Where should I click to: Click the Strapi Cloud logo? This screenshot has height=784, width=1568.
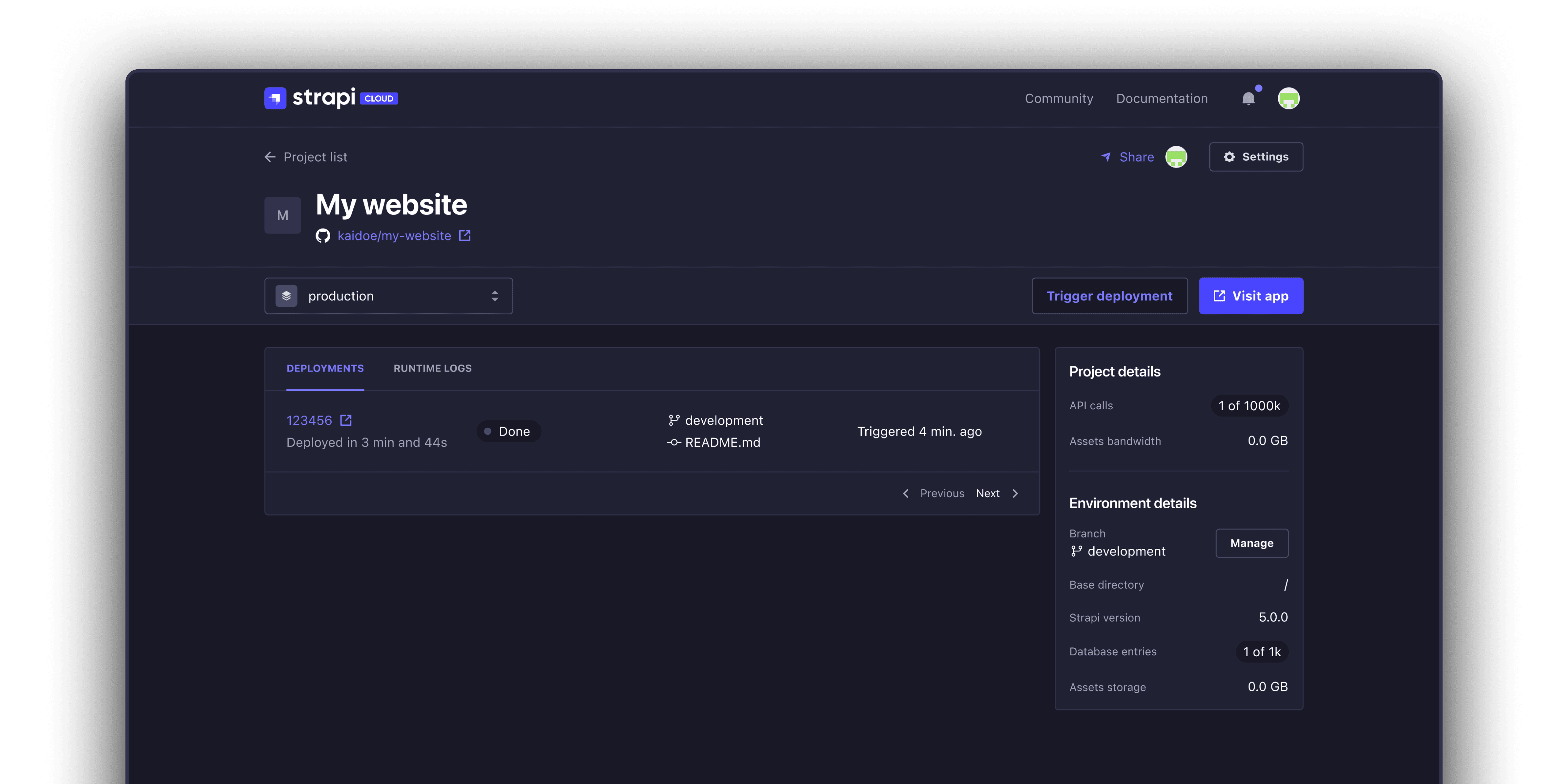click(x=331, y=98)
